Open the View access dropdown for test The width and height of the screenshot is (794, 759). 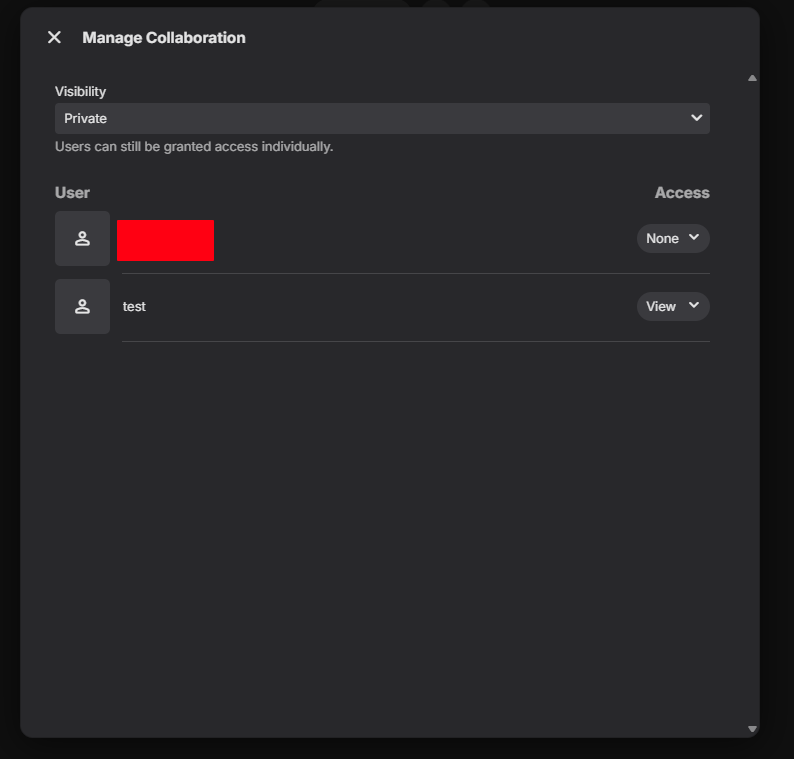(x=672, y=306)
